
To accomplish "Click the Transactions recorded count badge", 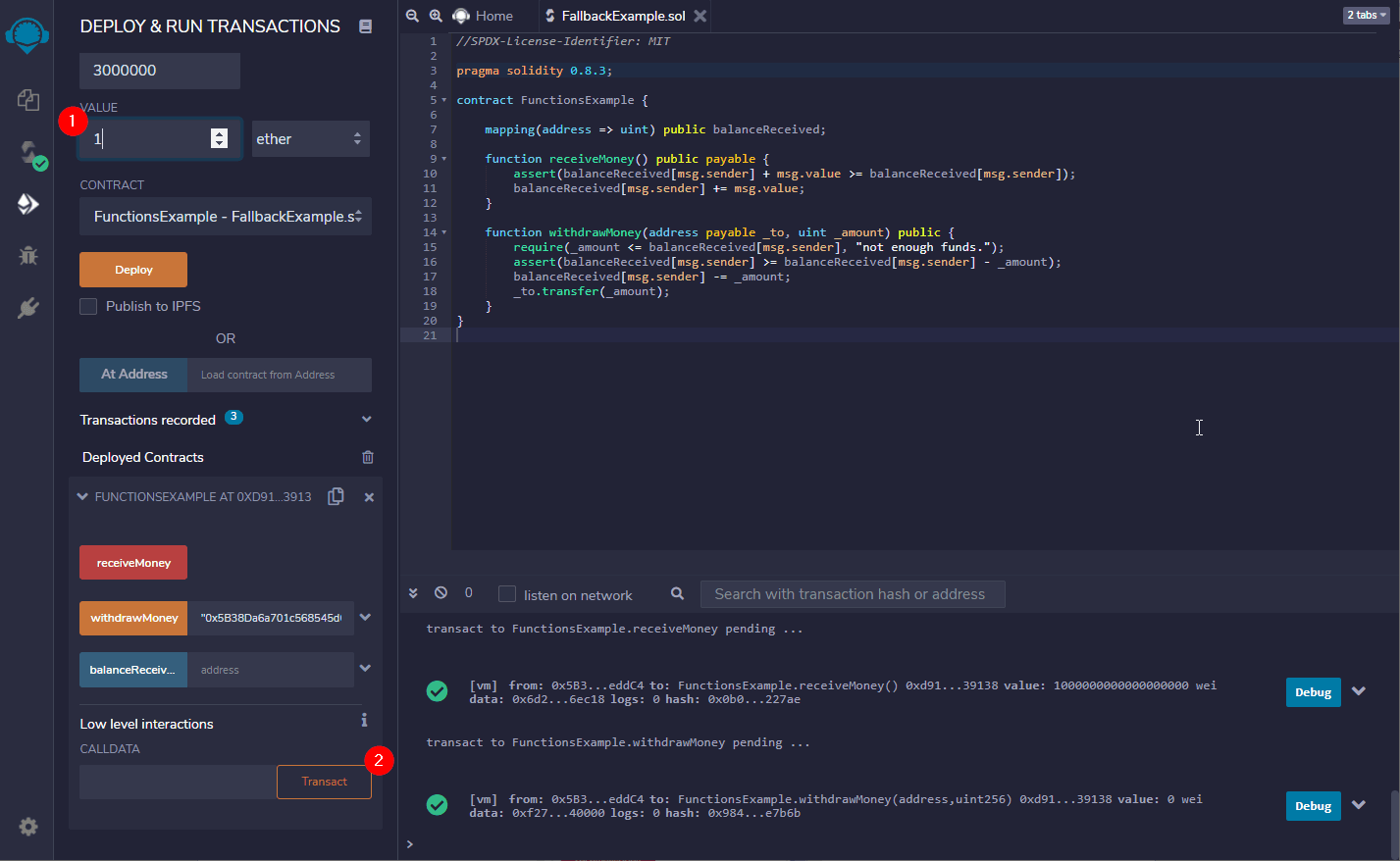I will coord(233,417).
